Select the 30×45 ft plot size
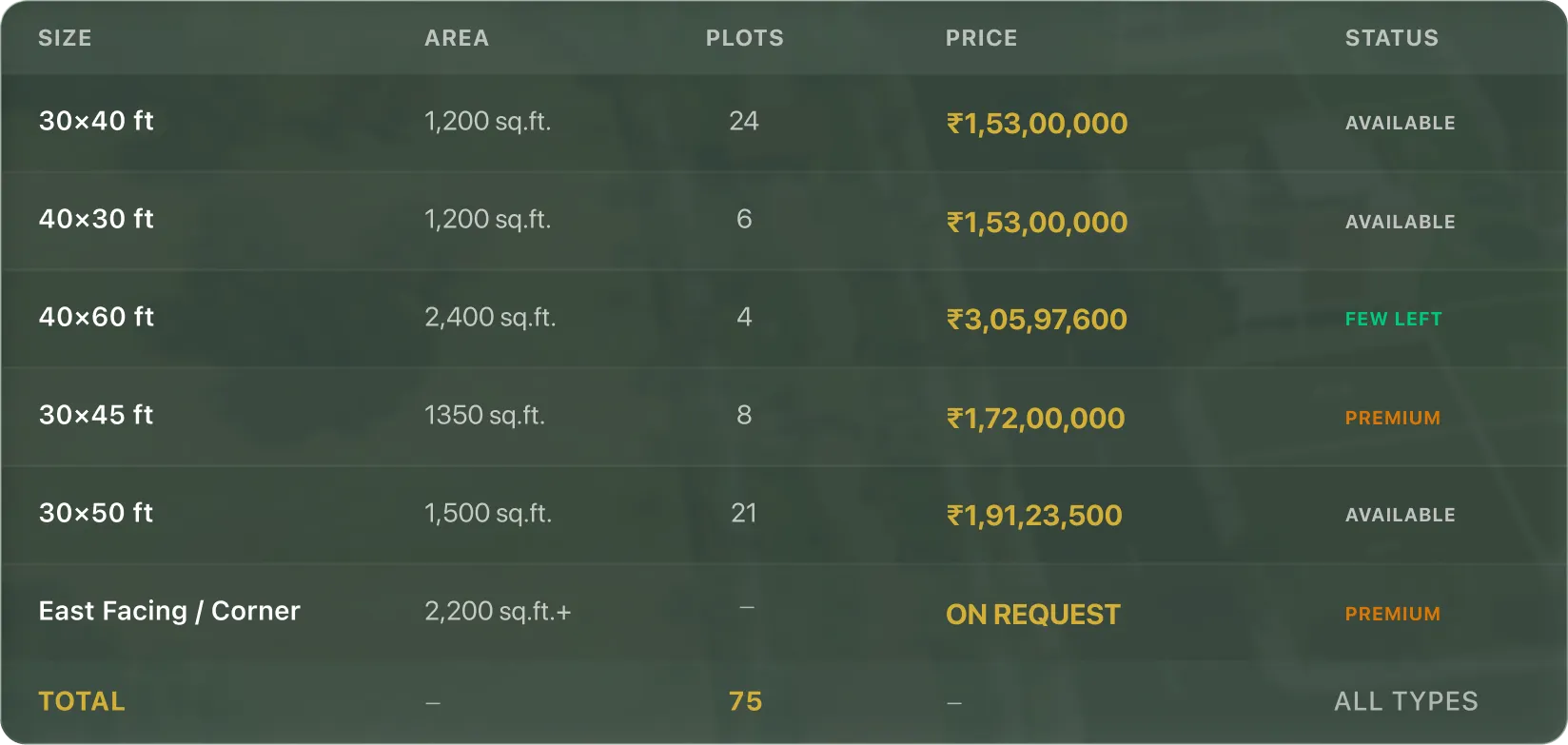Screen dimensions: 1568x745 [96, 415]
